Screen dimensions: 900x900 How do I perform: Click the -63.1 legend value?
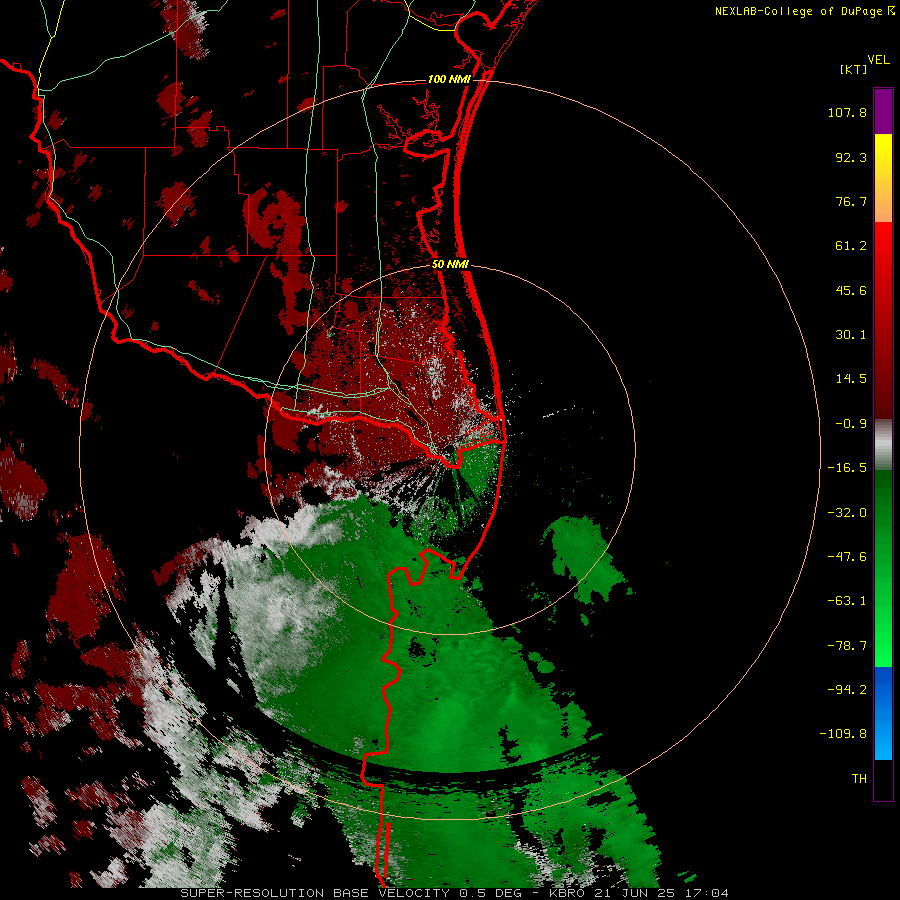tap(847, 601)
